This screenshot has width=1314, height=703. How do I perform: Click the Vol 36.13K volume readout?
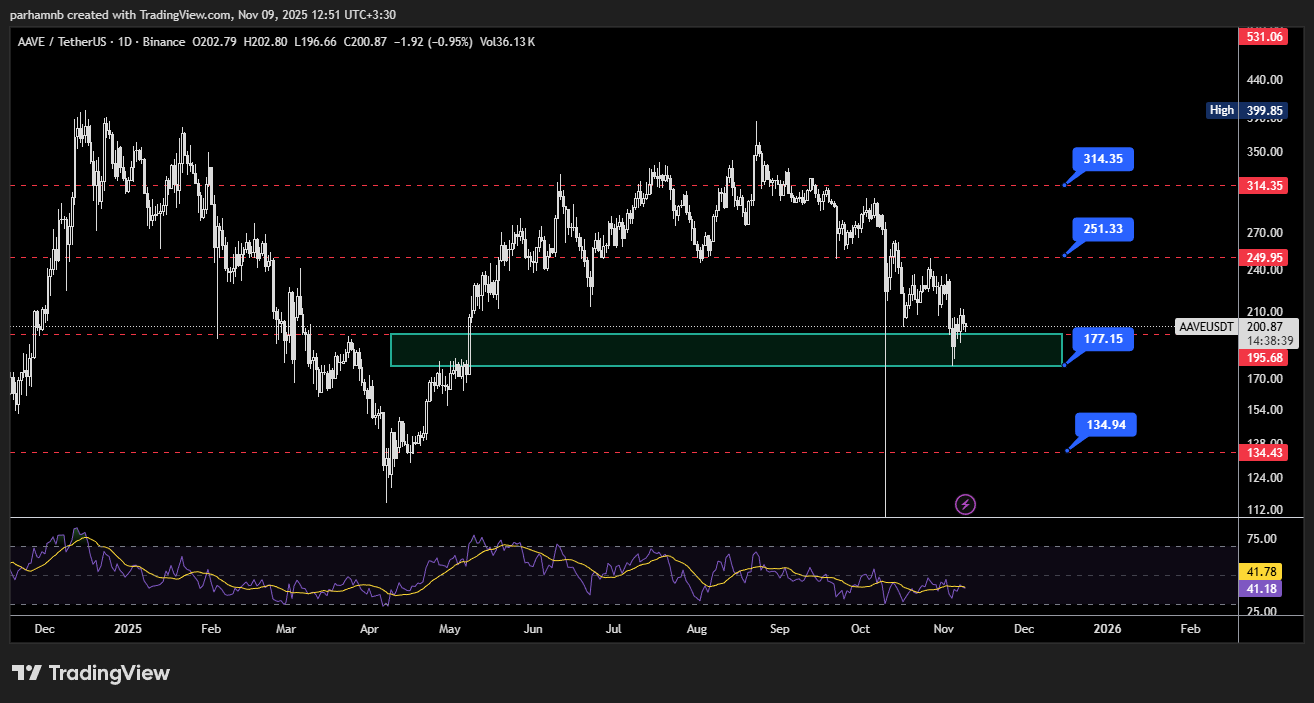[507, 42]
